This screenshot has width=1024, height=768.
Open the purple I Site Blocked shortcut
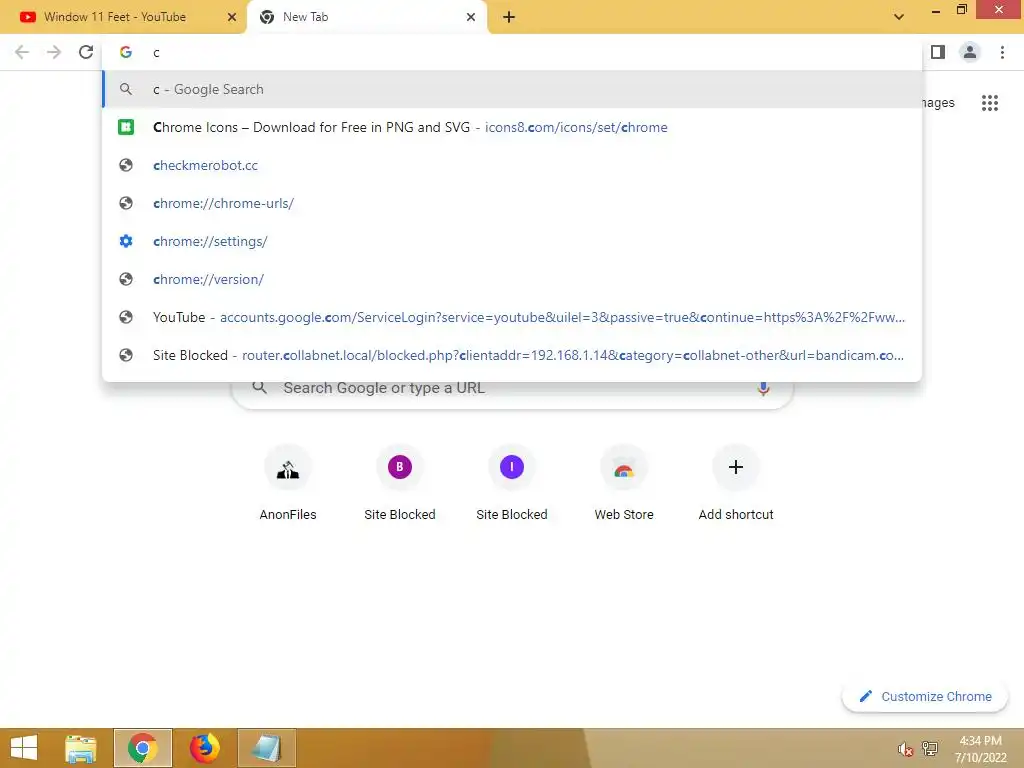[x=512, y=483]
